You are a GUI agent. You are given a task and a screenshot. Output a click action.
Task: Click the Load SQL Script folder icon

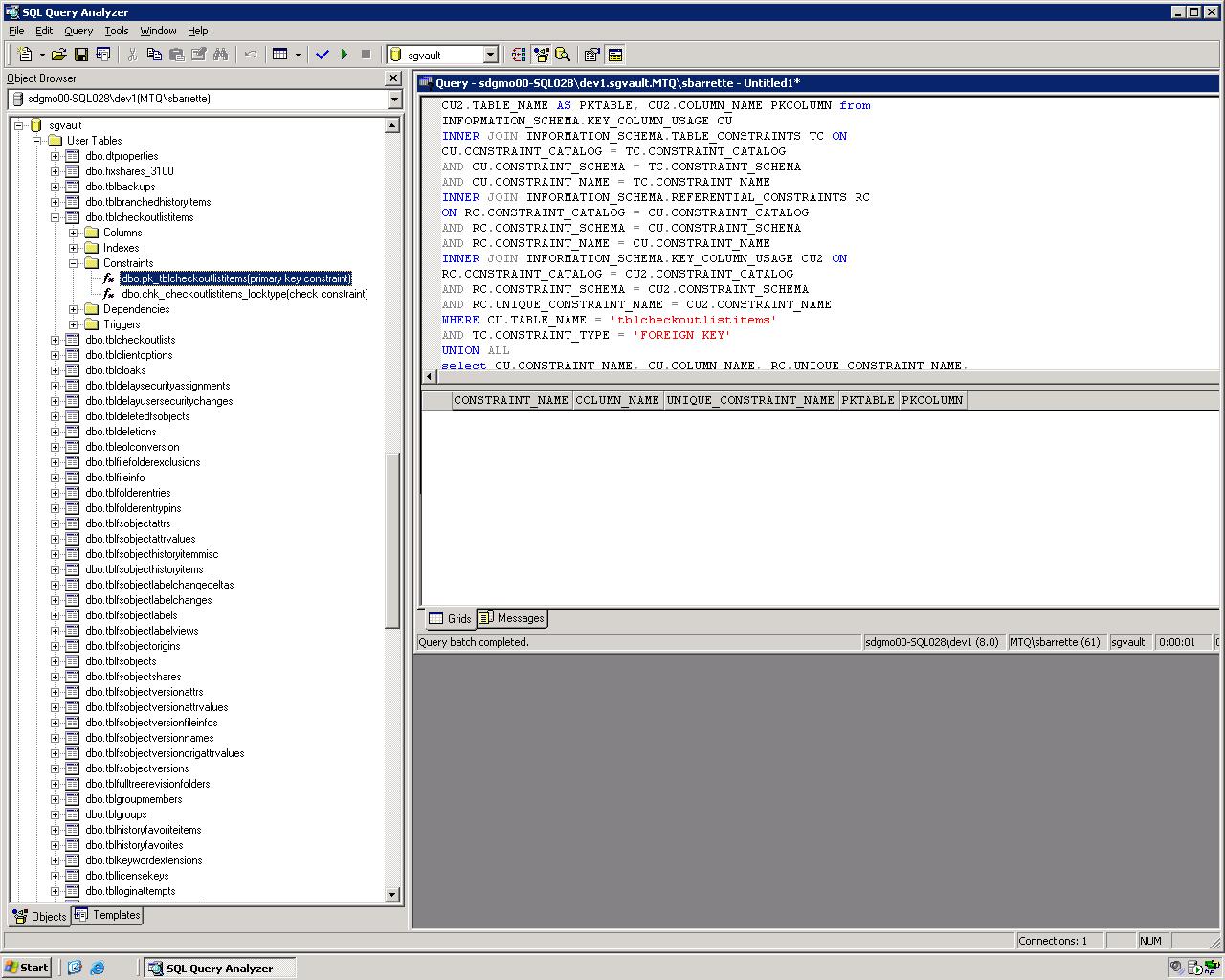tap(59, 55)
